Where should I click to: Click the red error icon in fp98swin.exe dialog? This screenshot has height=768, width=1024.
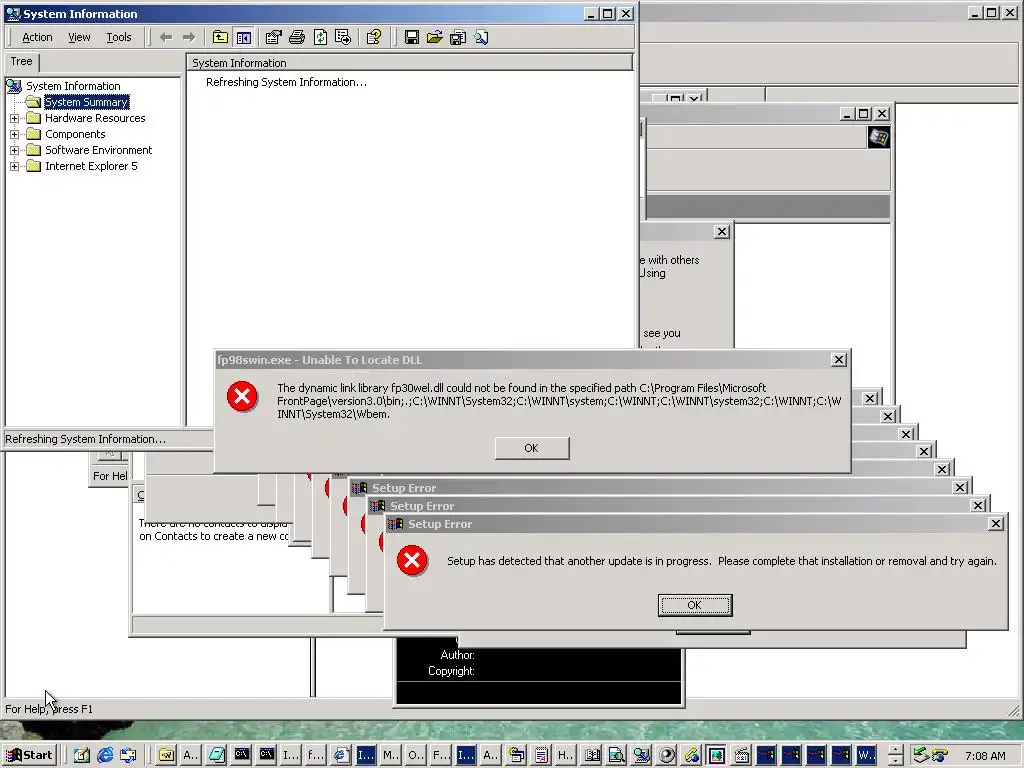[242, 396]
